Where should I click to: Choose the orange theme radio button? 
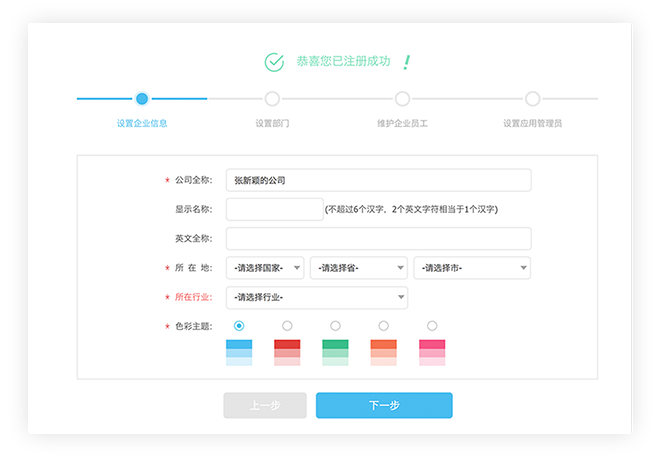click(383, 326)
